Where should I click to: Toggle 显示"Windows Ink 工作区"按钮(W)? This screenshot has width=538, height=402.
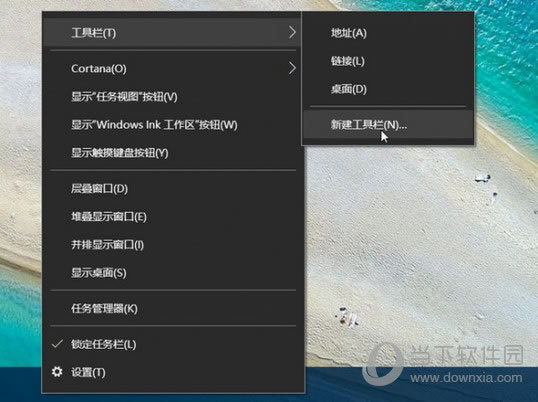coord(173,125)
